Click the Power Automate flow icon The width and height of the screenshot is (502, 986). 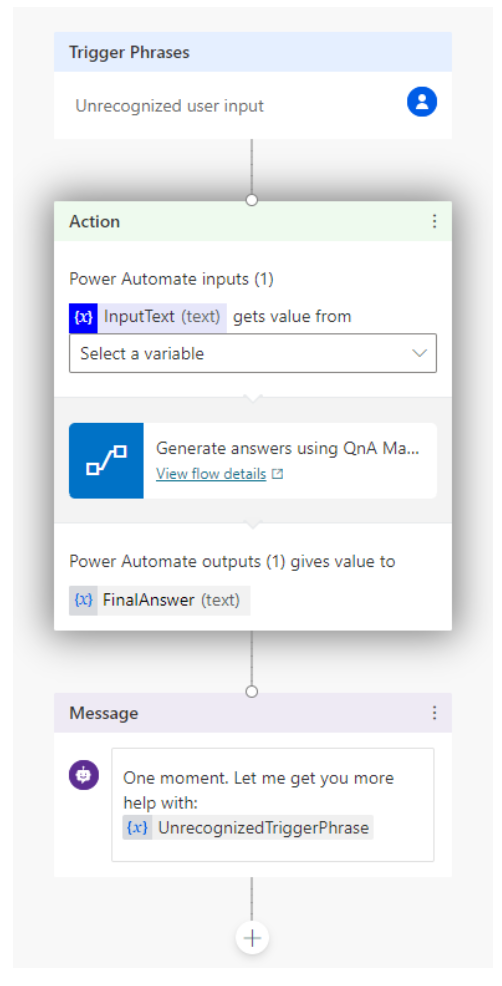tap(106, 461)
